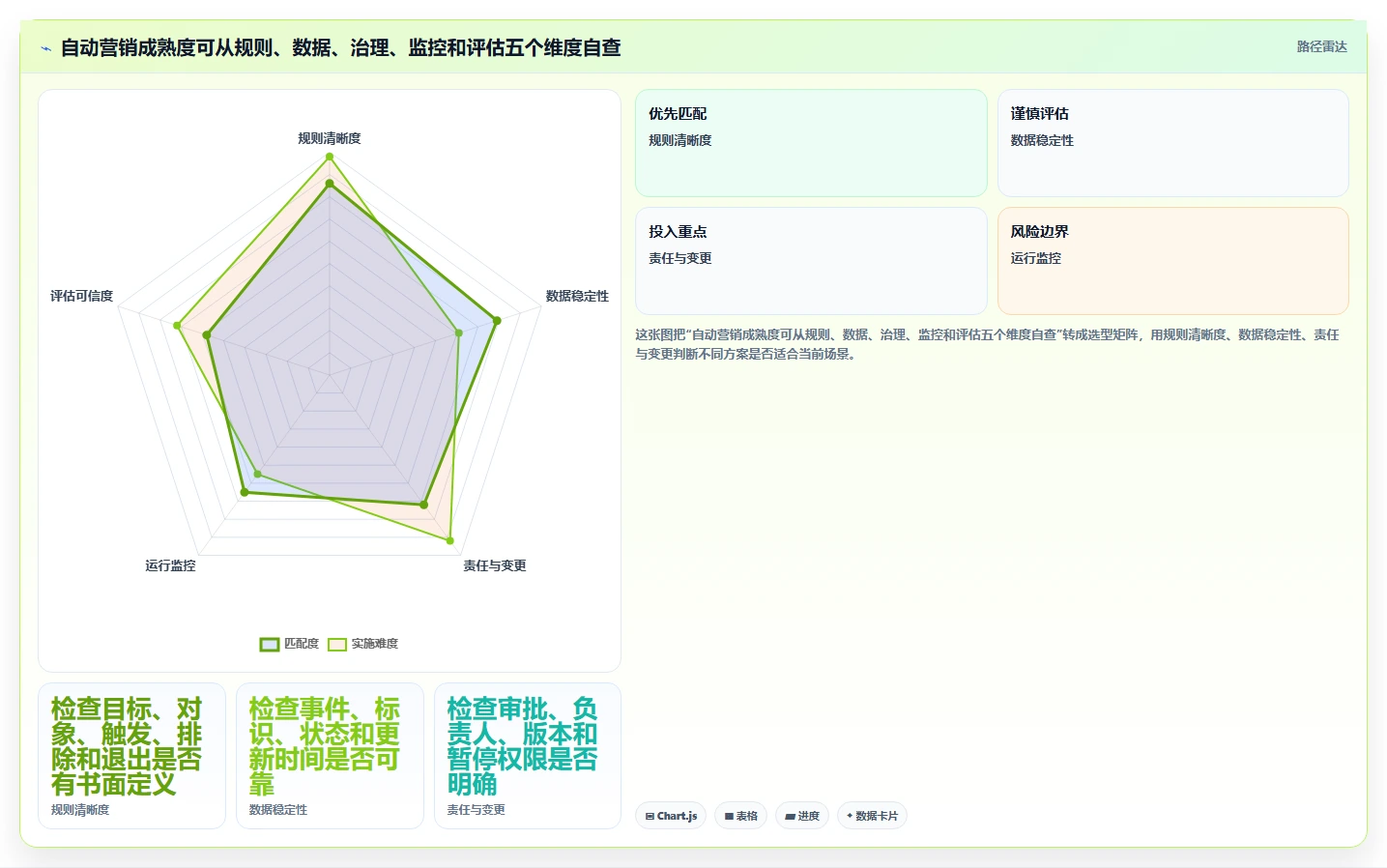Viewport: 1387px width, 868px height.
Task: Click the 运行监控 radar axis label
Action: (170, 565)
